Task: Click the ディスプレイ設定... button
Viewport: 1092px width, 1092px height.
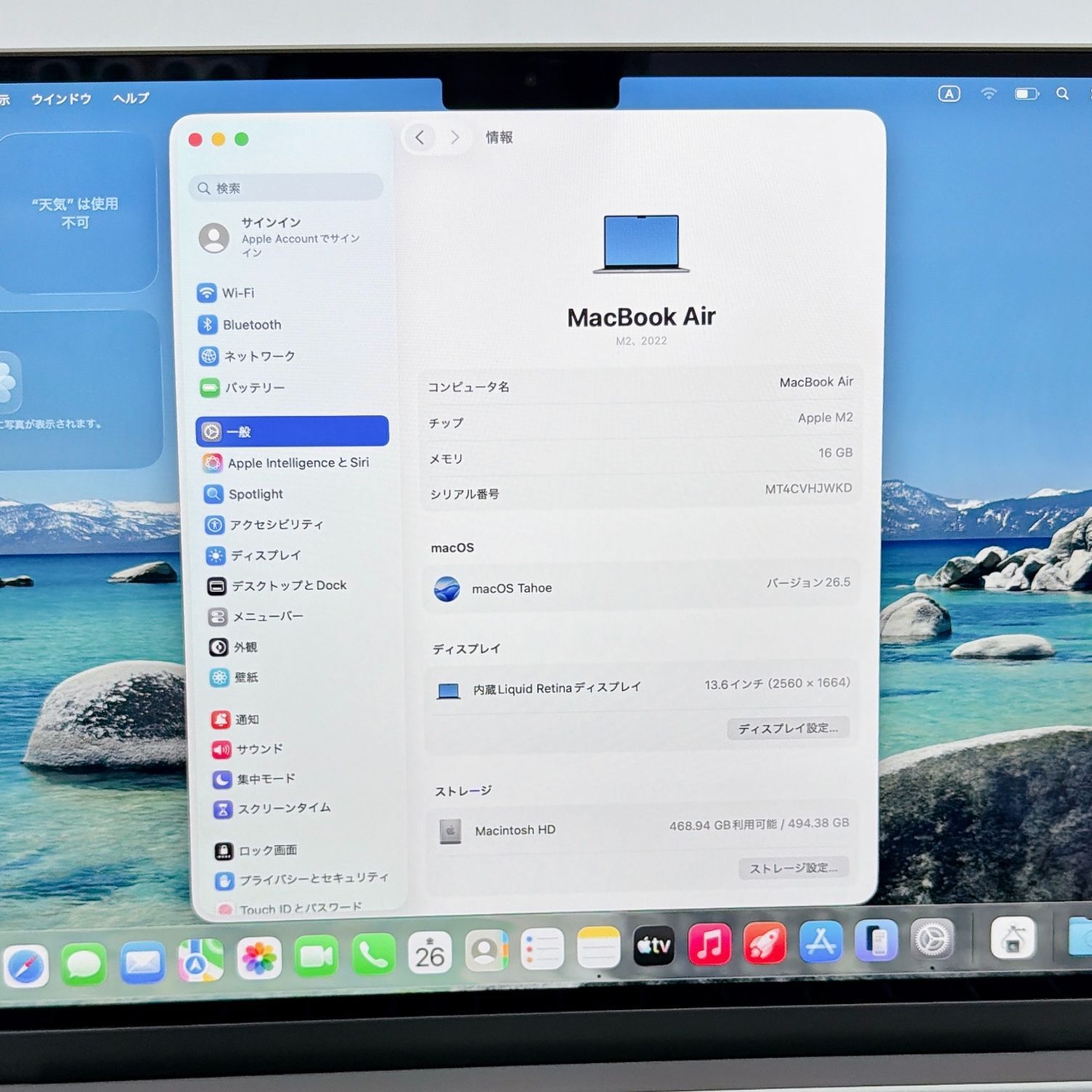Action: tap(788, 728)
